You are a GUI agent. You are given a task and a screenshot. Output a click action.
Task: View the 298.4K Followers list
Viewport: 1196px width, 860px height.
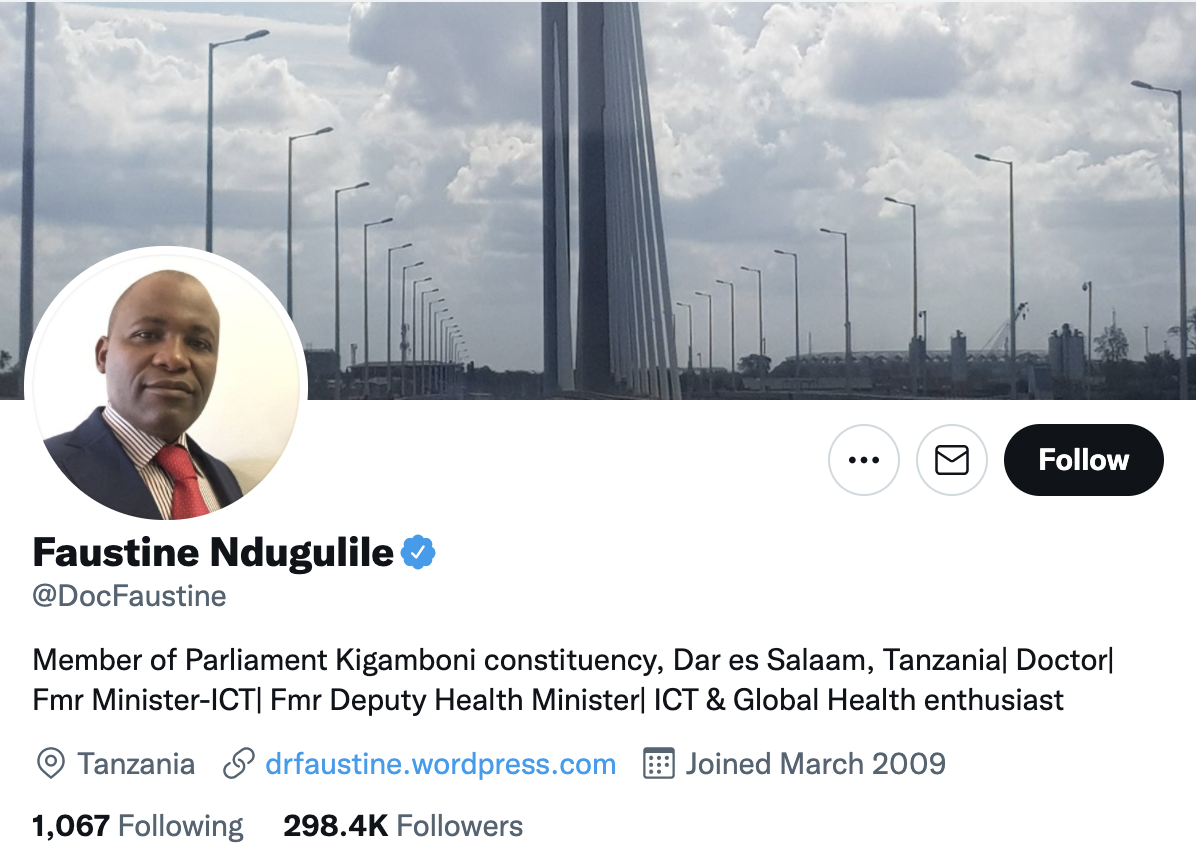403,826
